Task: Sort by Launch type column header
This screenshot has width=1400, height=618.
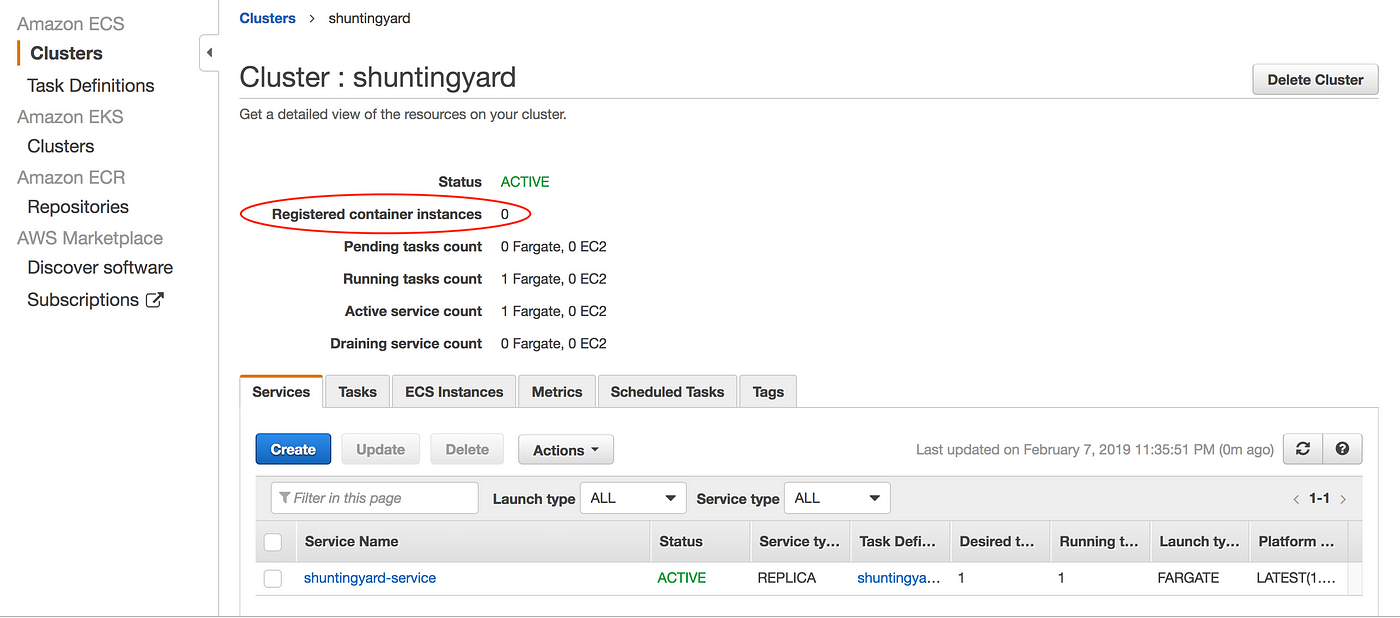Action: [x=1199, y=542]
